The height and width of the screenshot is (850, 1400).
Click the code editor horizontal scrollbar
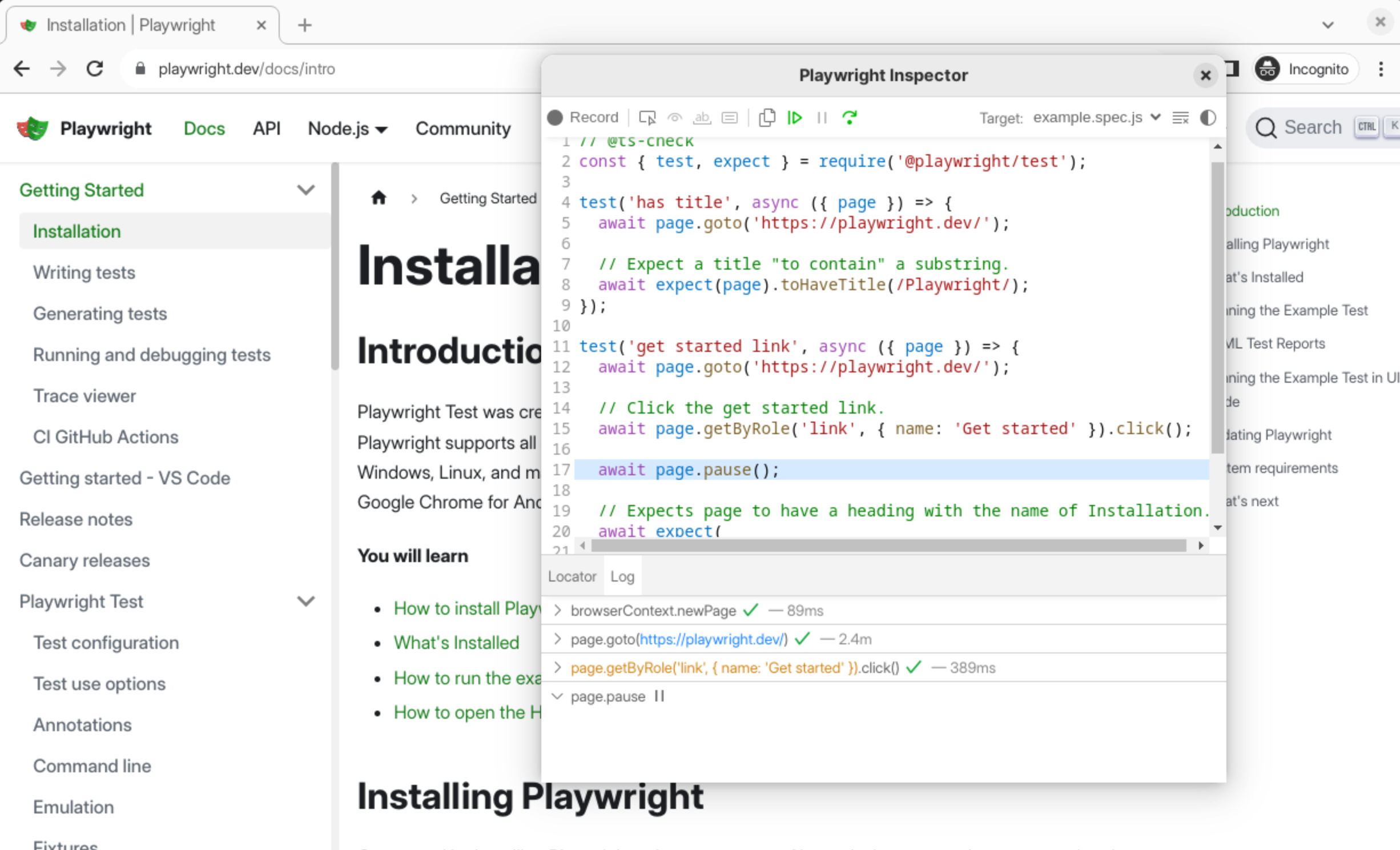tap(888, 546)
